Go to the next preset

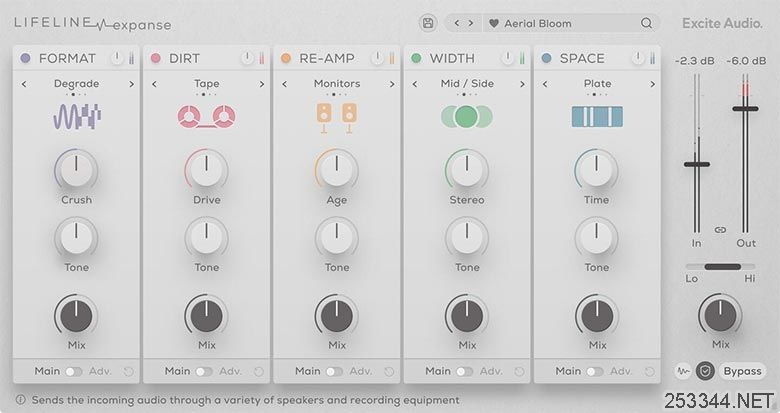pyautogui.click(x=471, y=23)
